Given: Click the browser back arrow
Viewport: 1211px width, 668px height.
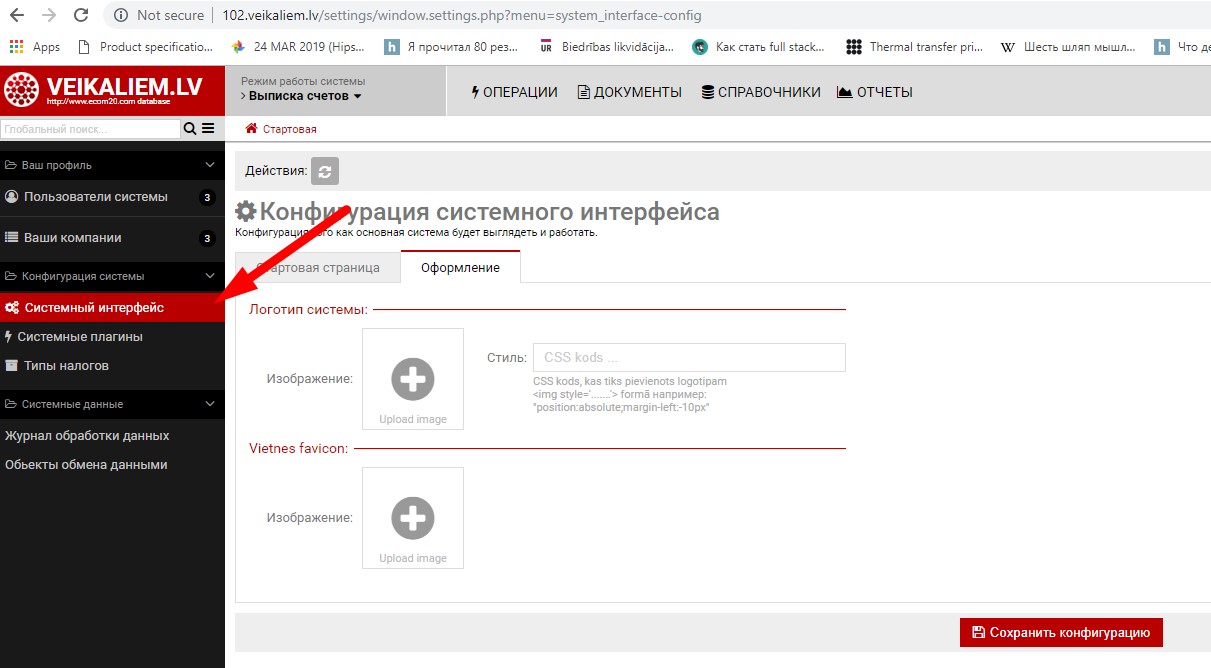Looking at the screenshot, I should tap(17, 16).
